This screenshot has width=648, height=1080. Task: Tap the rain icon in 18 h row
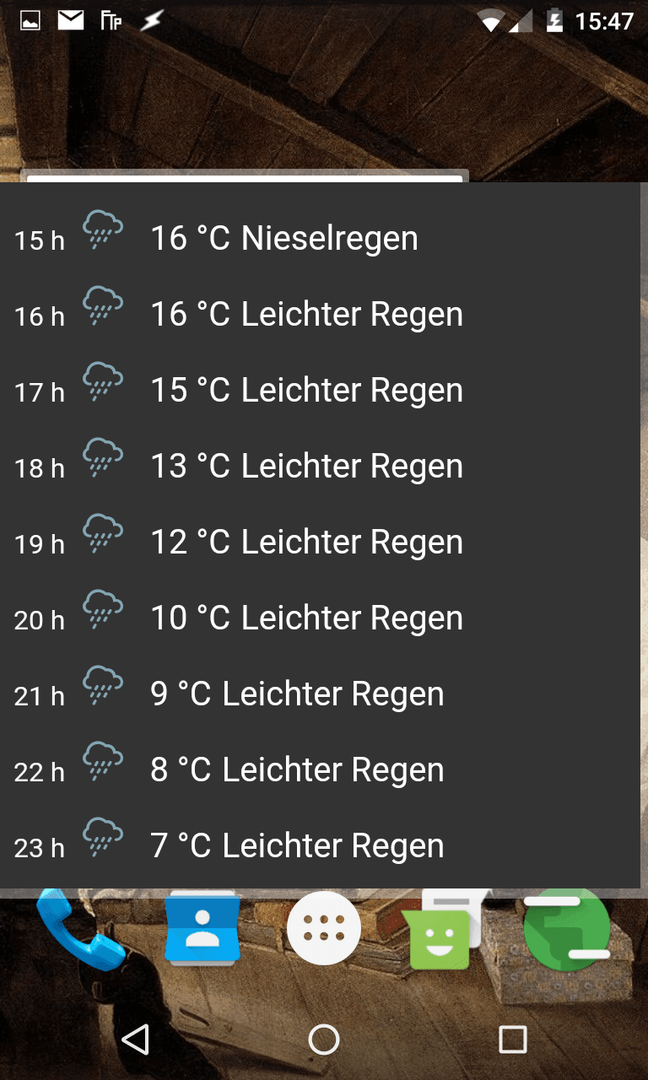point(103,458)
